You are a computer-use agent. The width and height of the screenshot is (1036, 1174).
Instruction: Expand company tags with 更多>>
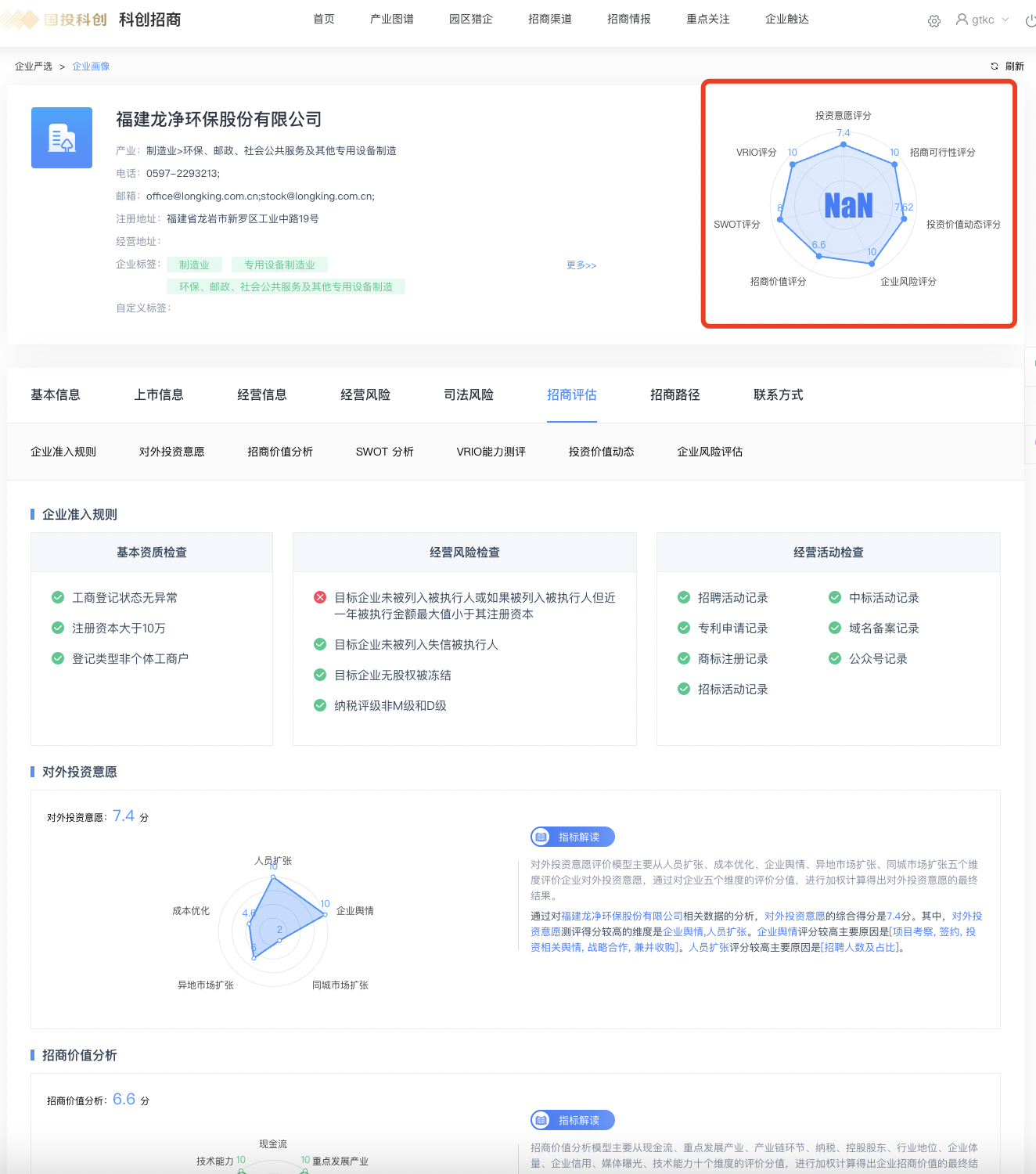point(581,265)
